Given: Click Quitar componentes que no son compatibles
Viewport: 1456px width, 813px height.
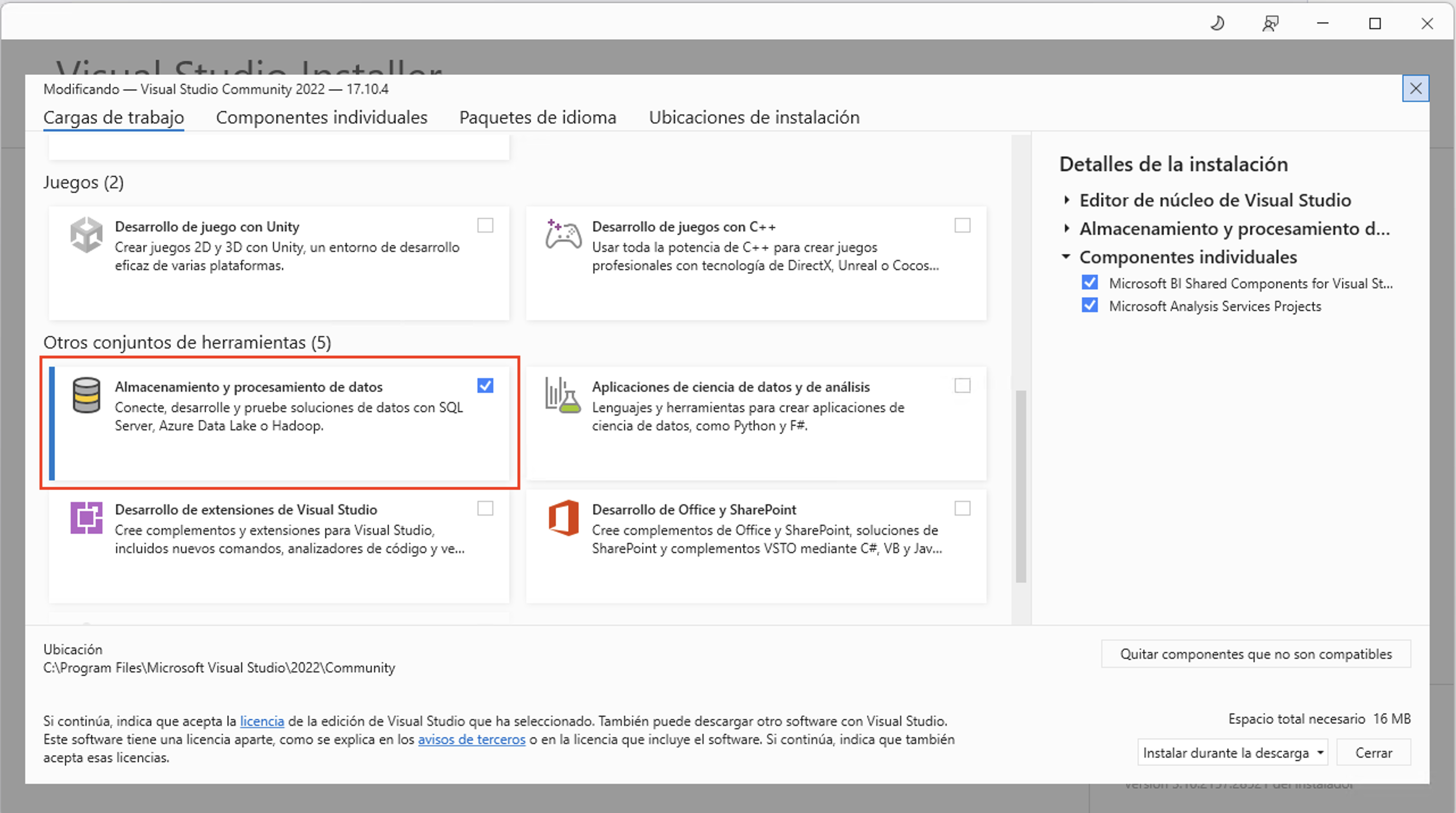Looking at the screenshot, I should (1256, 654).
